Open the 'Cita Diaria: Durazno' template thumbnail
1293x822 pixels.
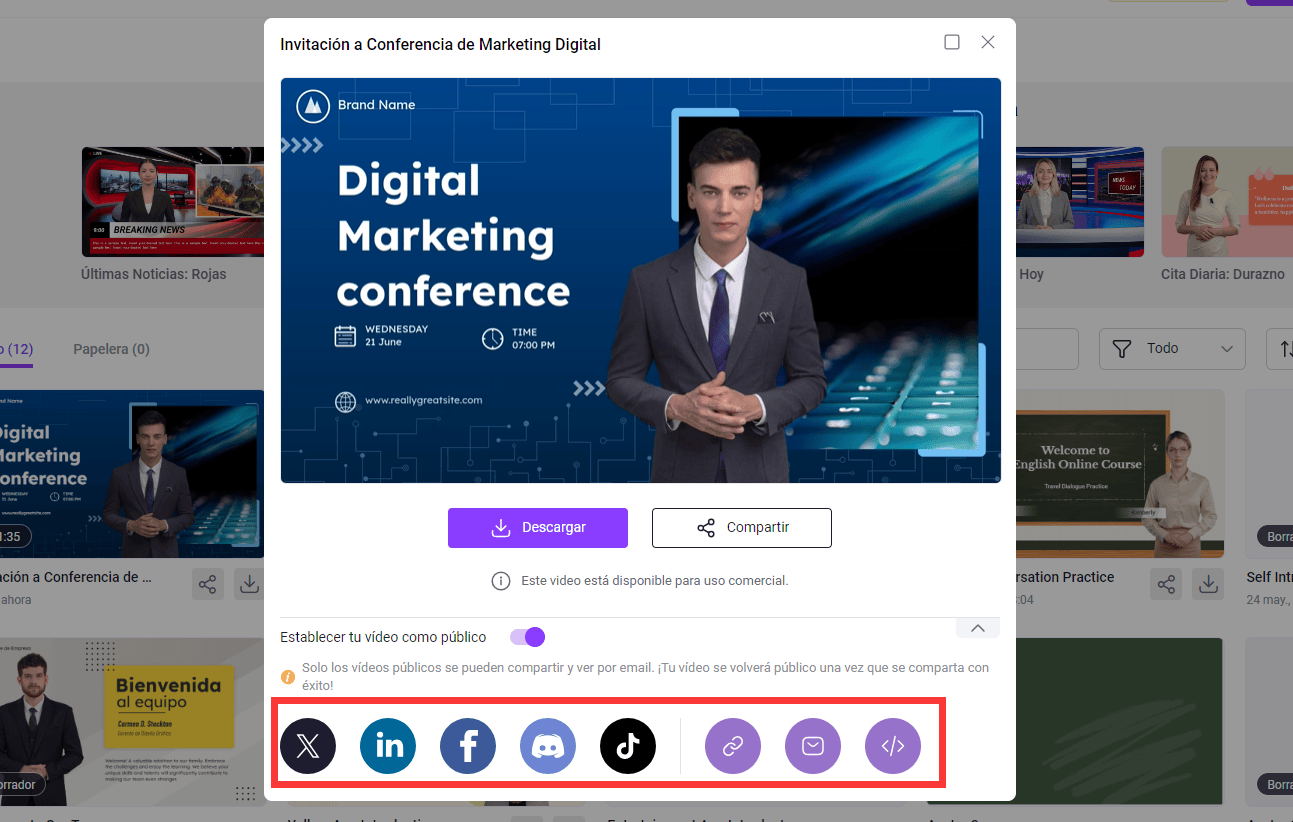[1226, 203]
